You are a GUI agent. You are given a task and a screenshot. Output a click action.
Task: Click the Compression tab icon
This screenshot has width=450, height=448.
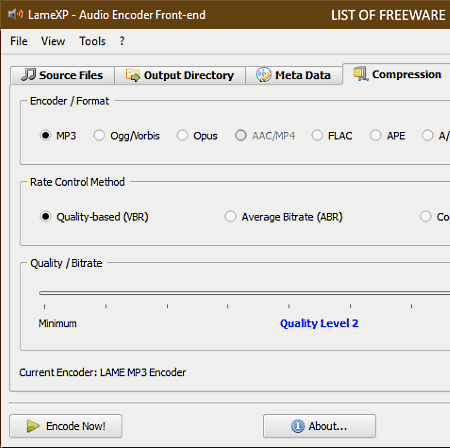[361, 74]
